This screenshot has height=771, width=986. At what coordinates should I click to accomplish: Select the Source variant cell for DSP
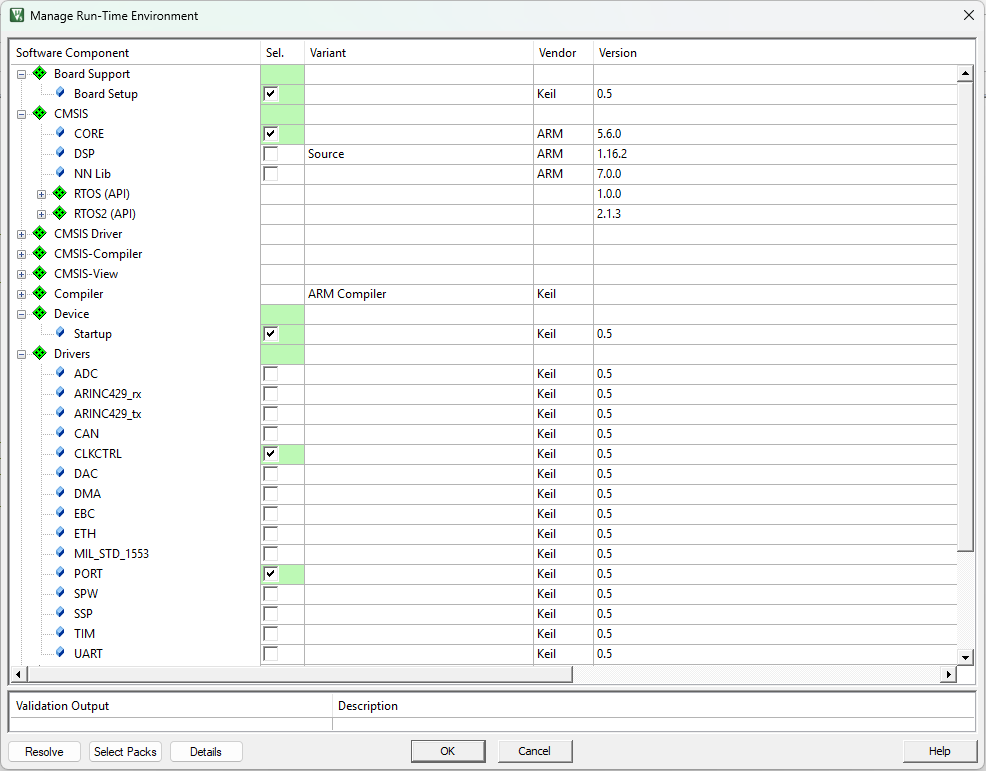(x=418, y=154)
